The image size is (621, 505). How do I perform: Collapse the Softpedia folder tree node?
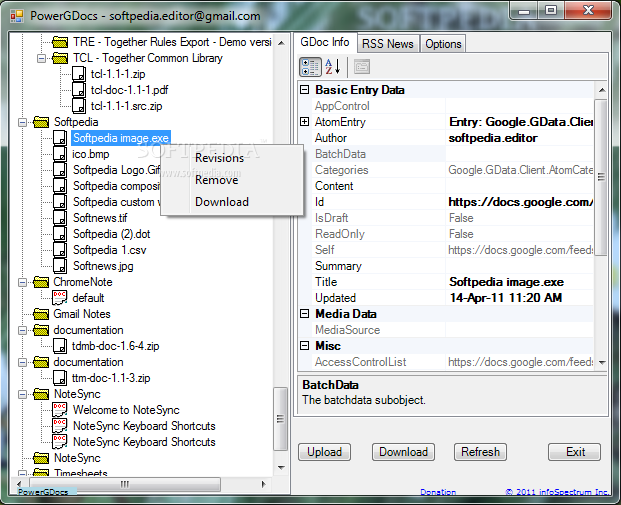[23, 122]
